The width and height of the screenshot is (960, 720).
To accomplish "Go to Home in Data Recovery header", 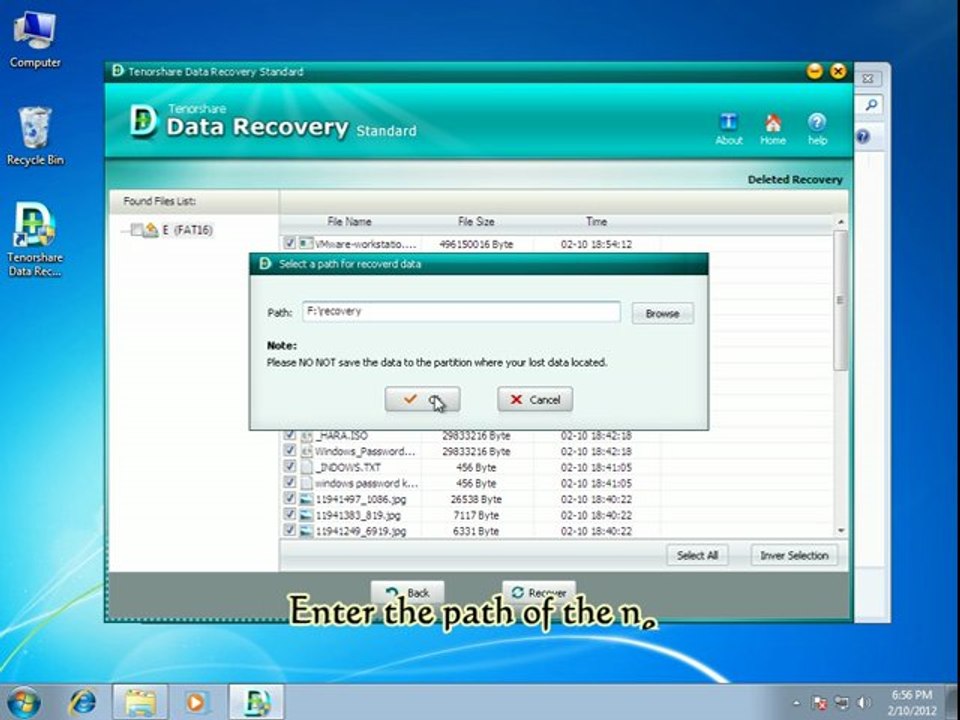I will [x=773, y=129].
